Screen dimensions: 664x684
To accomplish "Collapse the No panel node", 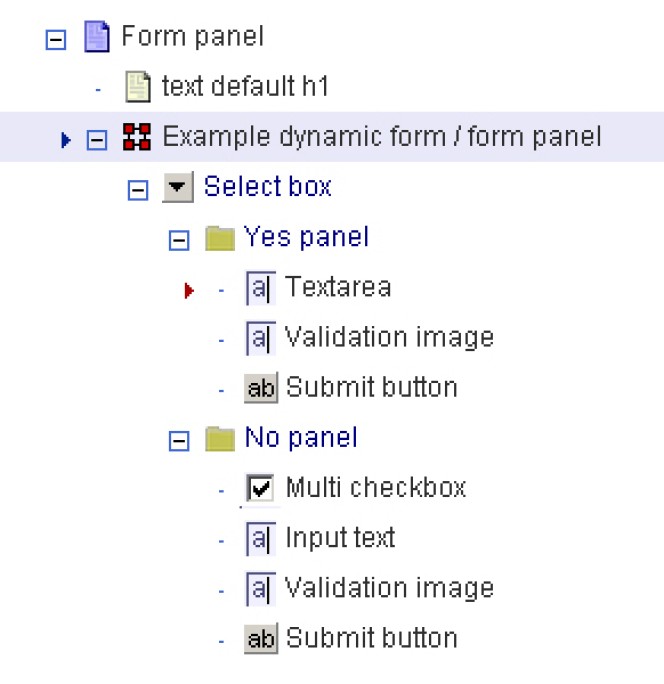I will (x=179, y=439).
